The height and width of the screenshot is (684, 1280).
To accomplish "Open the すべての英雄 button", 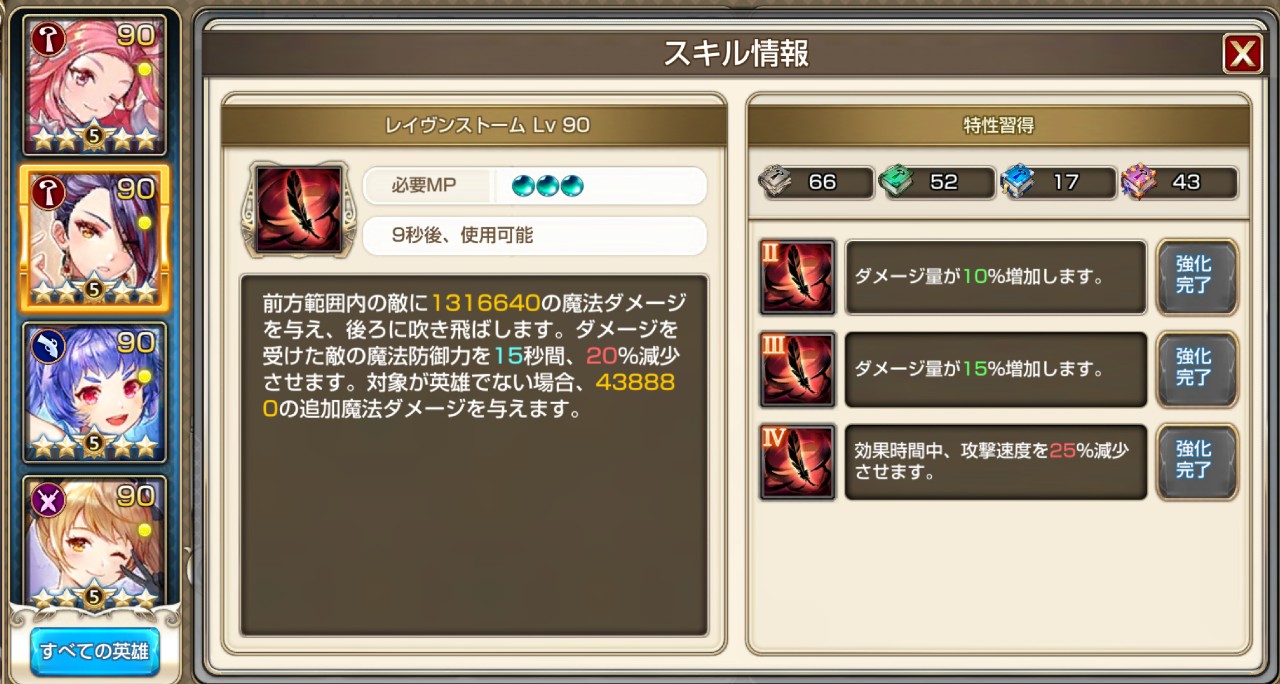I will click(x=95, y=651).
